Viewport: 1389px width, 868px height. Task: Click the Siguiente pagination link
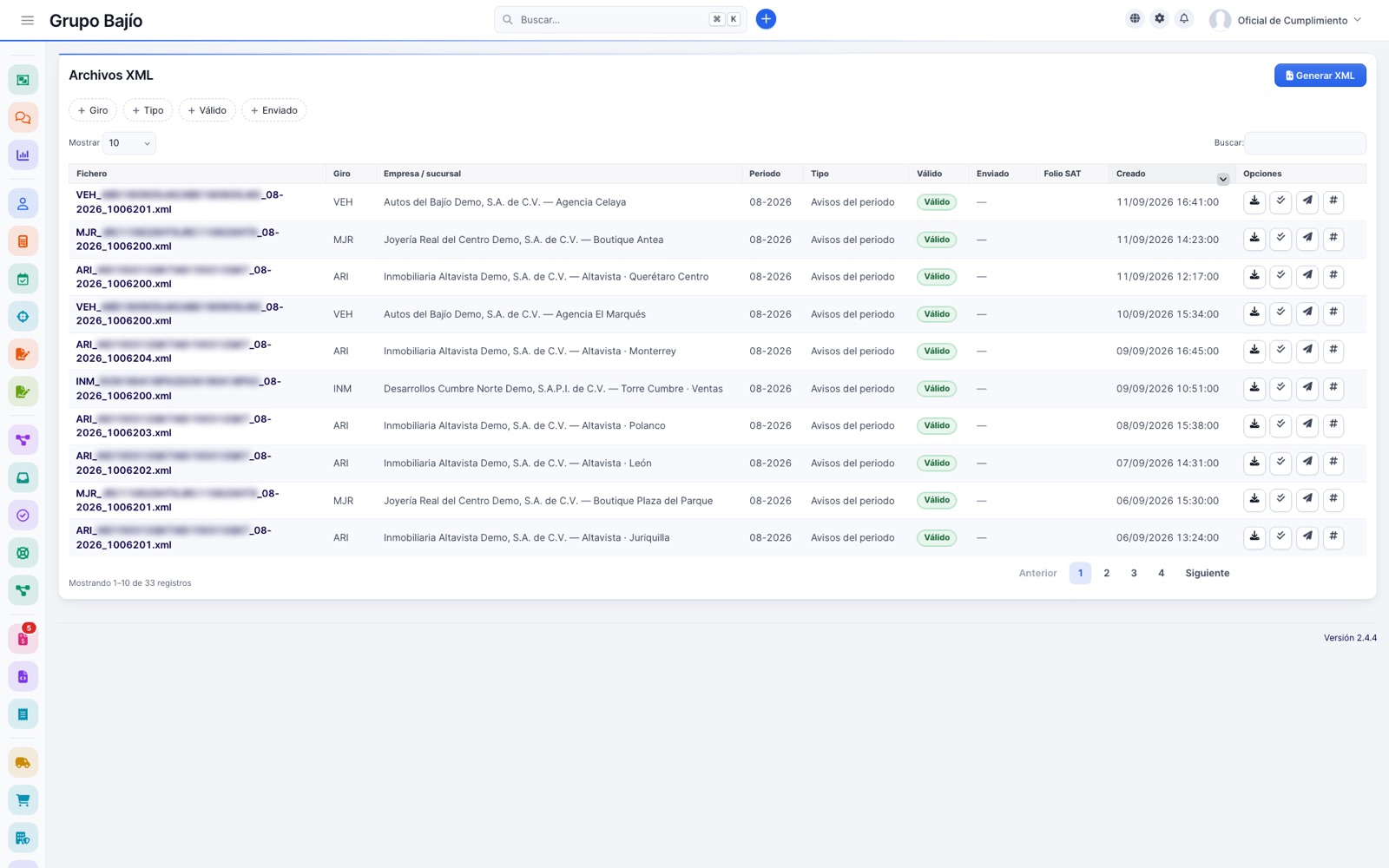[1207, 573]
